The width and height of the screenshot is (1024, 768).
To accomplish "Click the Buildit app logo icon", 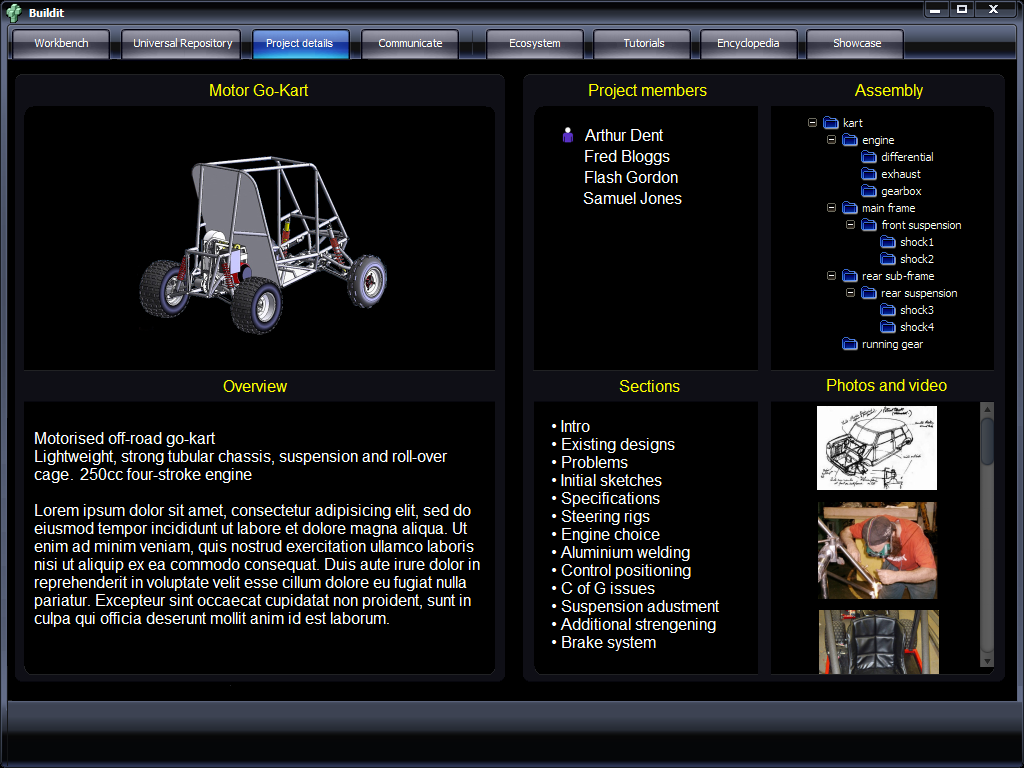I will 13,12.
